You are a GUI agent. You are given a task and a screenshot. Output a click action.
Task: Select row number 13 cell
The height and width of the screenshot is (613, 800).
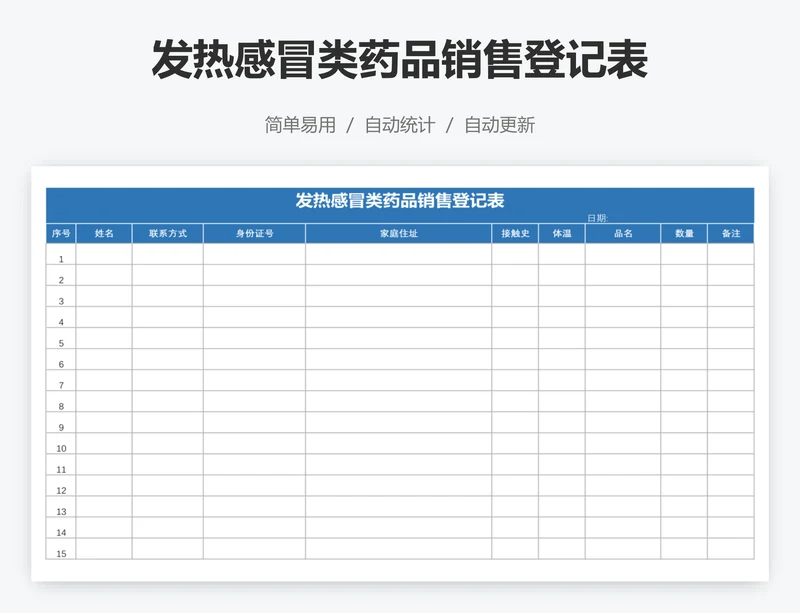click(61, 507)
